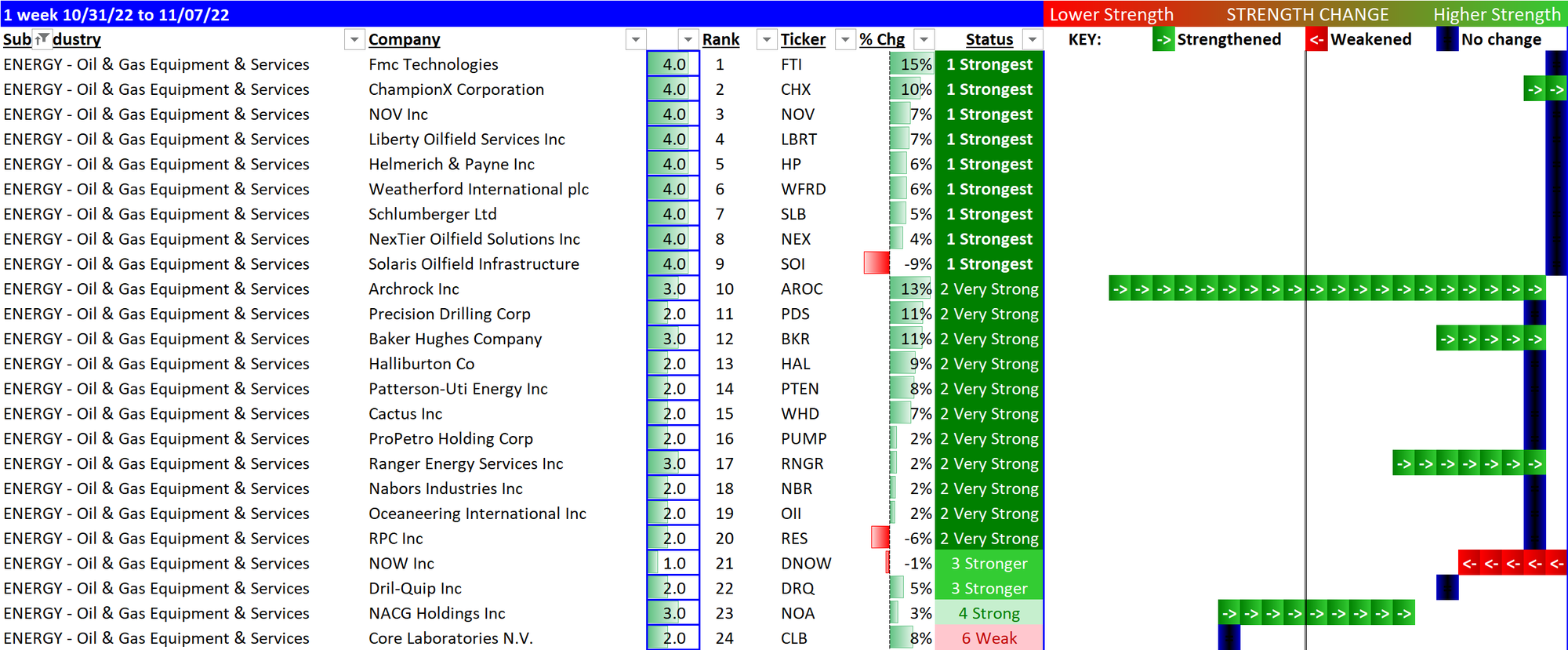Click the 'Higher Strength' label

point(1497,14)
